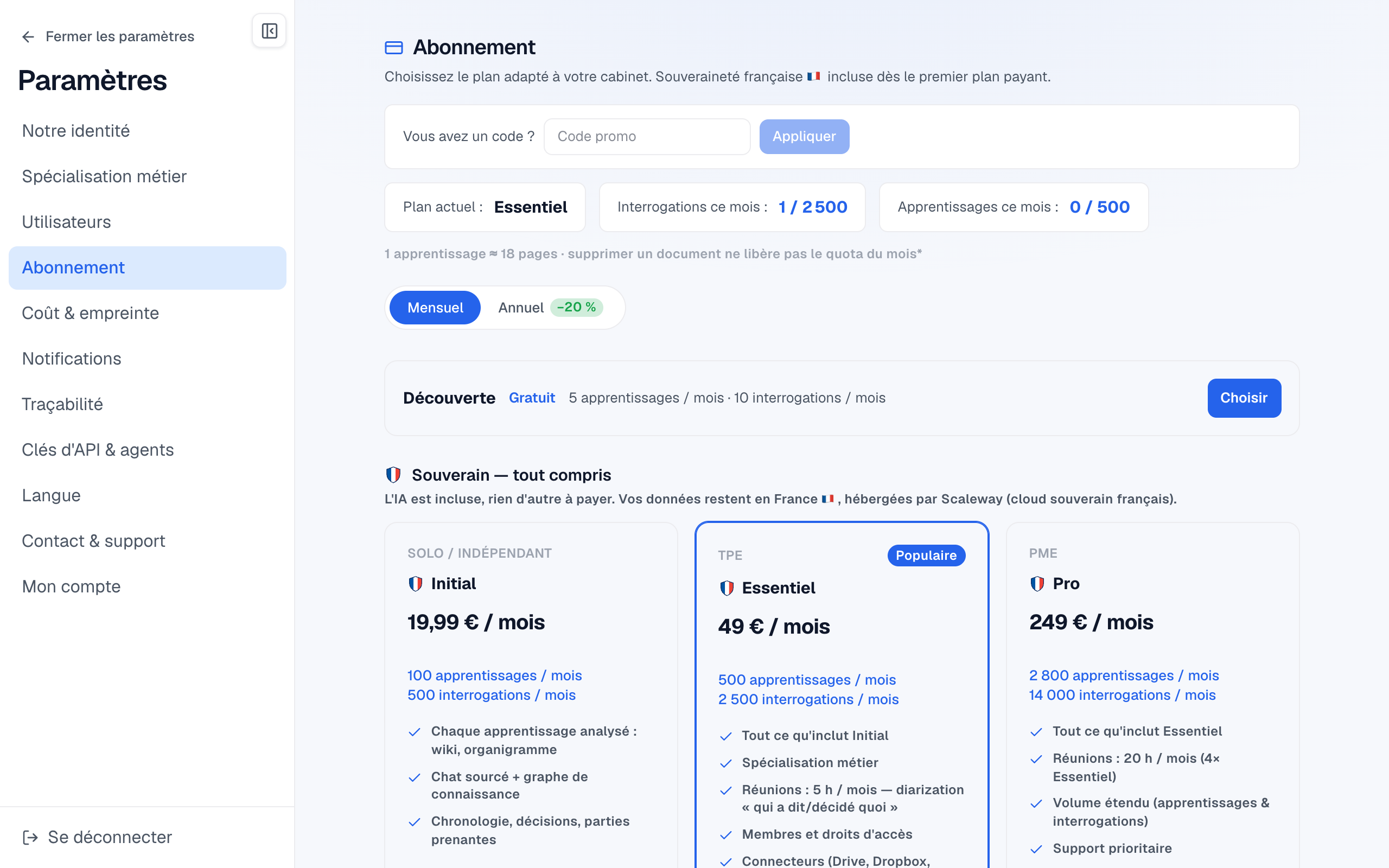The width and height of the screenshot is (1389, 868).
Task: Open Contact & support
Action: click(148, 541)
